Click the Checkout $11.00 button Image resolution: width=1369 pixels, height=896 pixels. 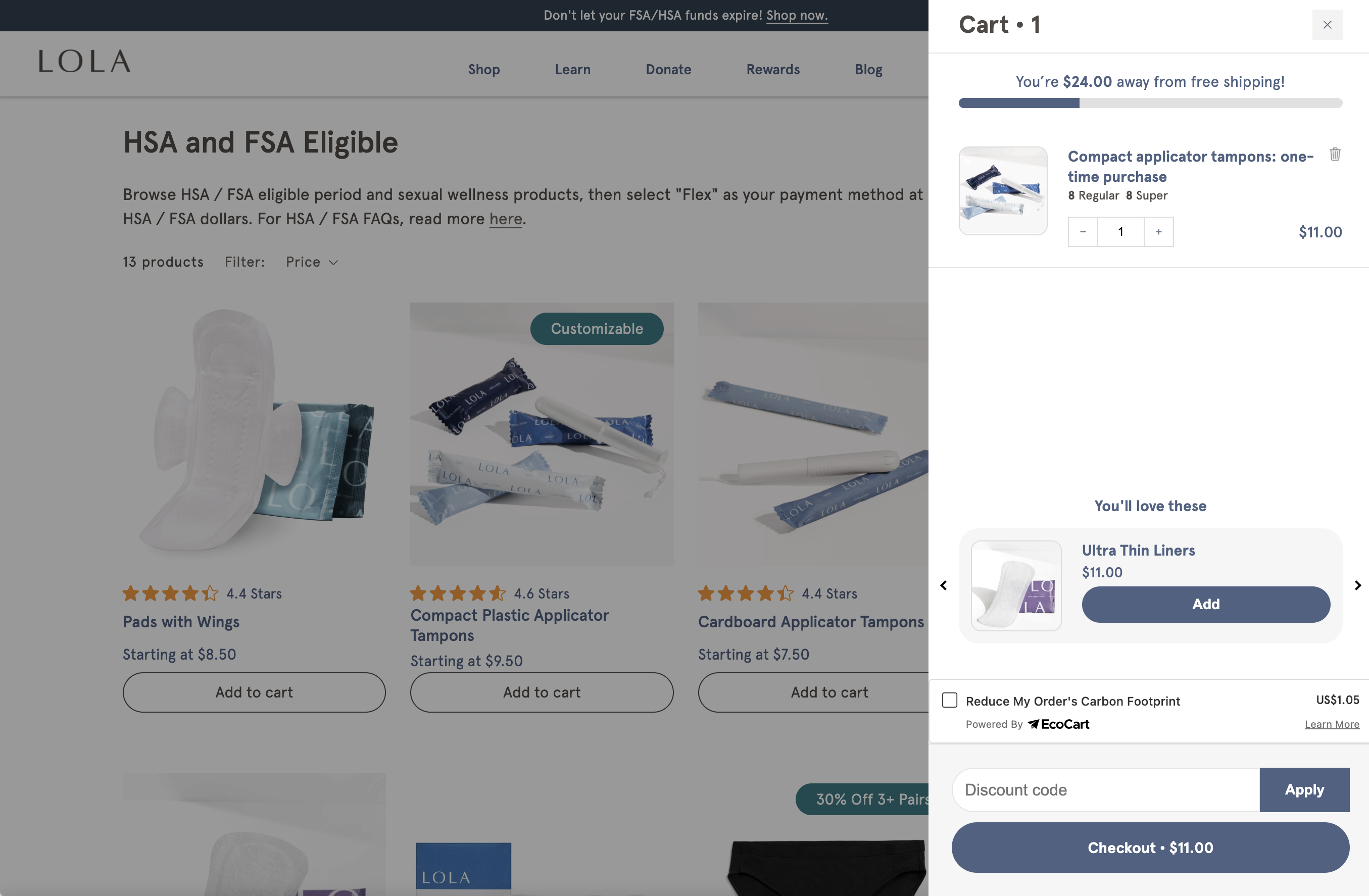tap(1150, 847)
